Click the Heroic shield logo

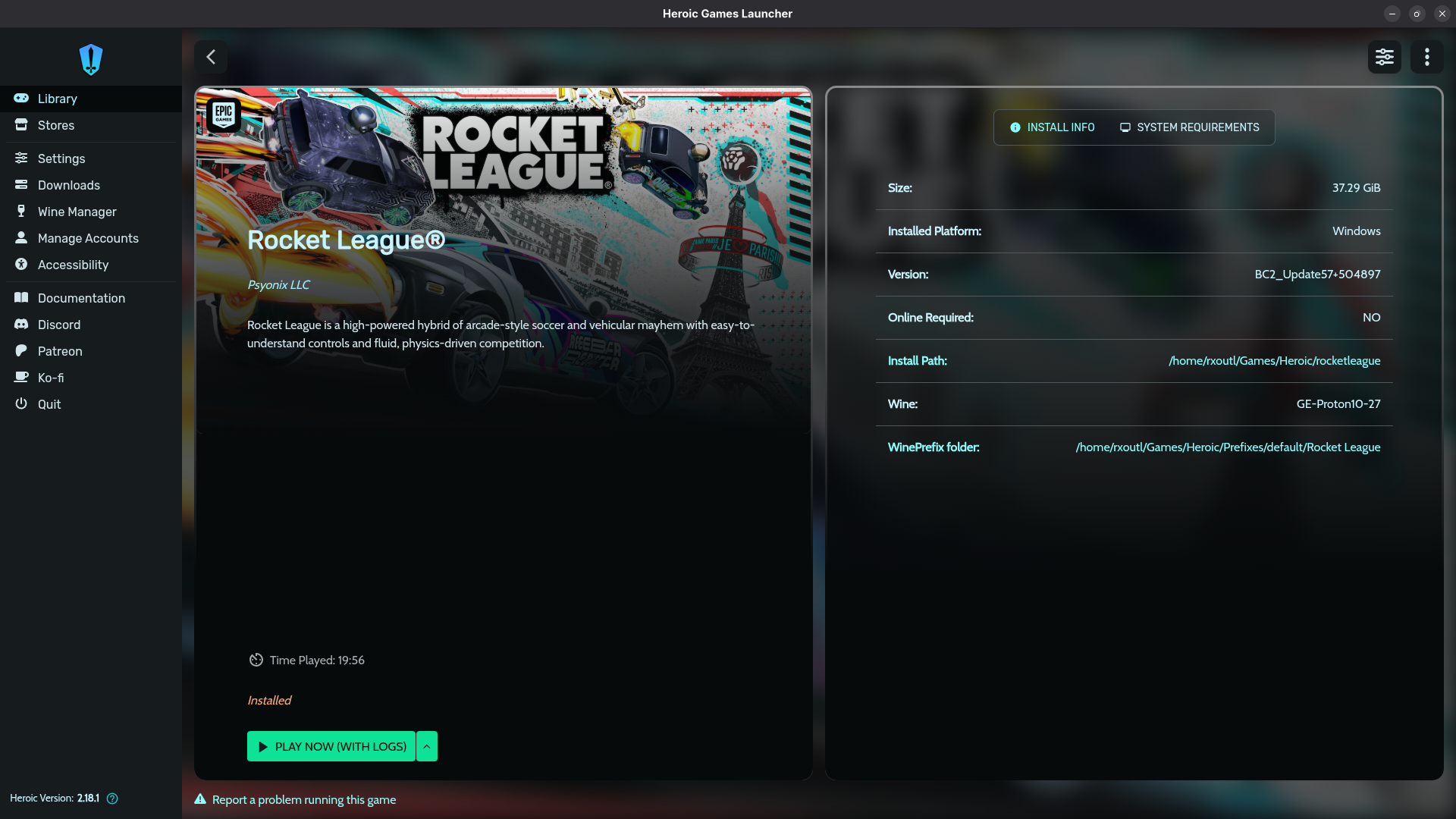[91, 59]
